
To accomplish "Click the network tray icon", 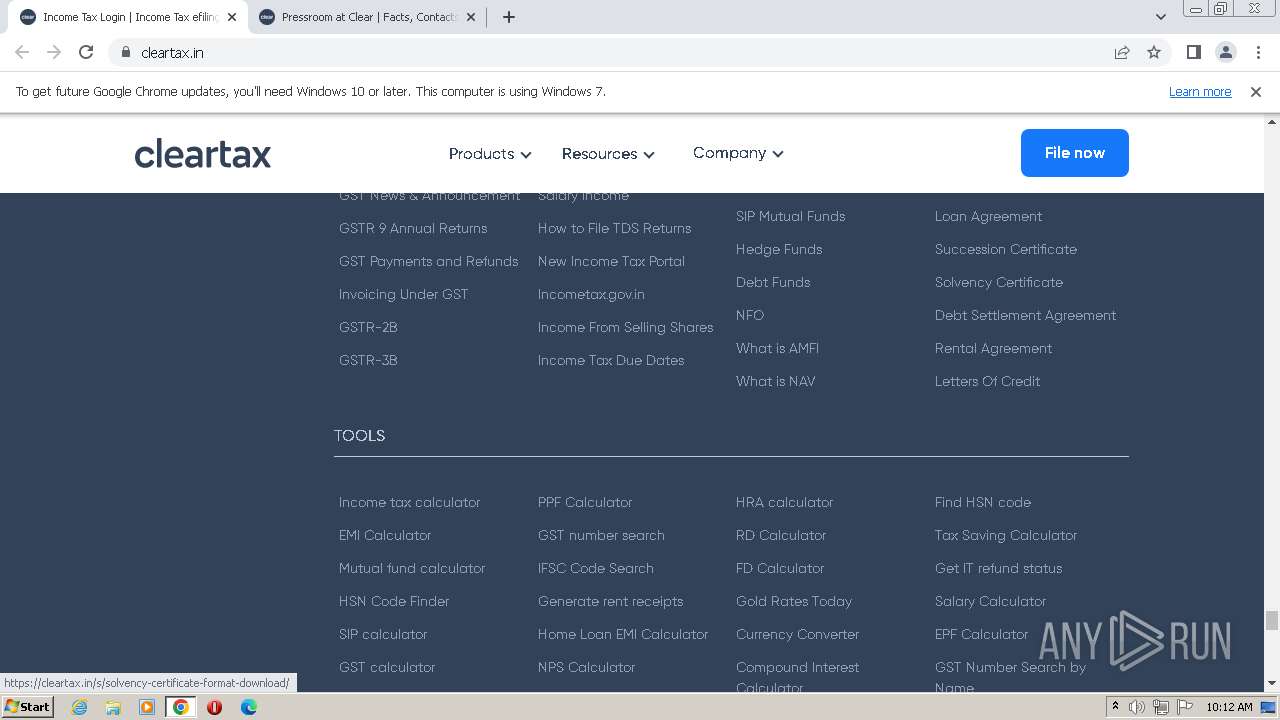I will click(1160, 707).
